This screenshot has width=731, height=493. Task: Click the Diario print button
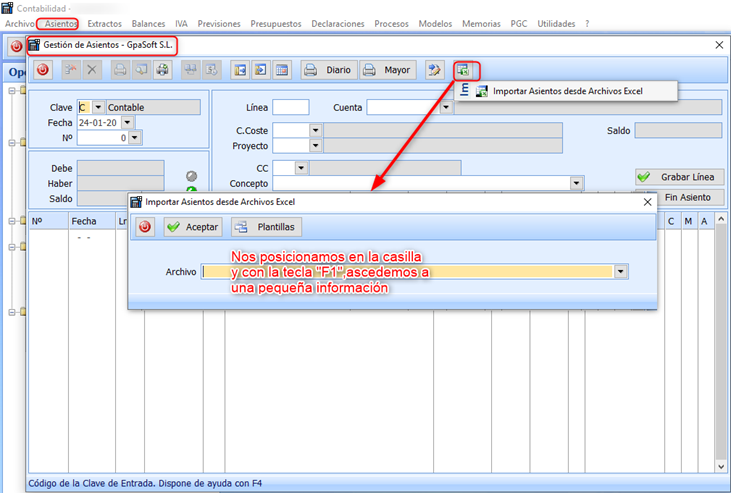(328, 70)
